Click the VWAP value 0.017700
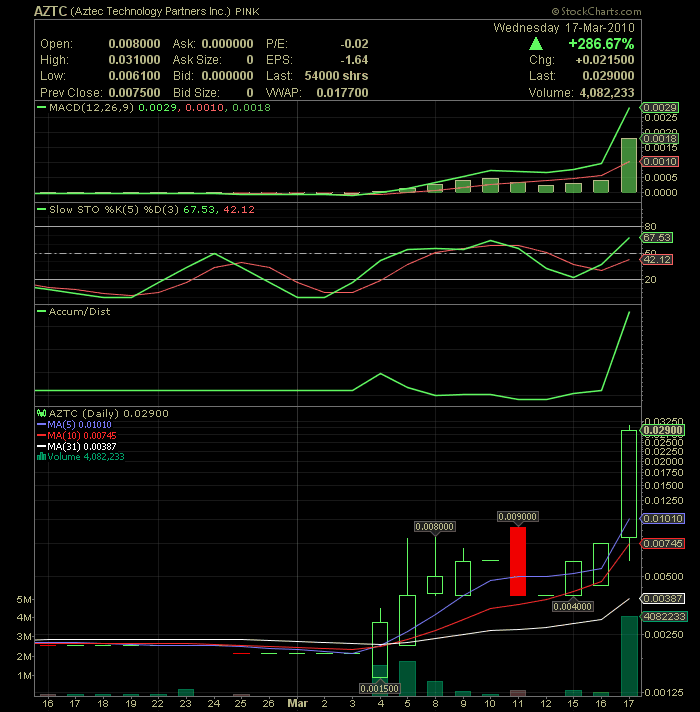700x712 pixels. pos(342,93)
